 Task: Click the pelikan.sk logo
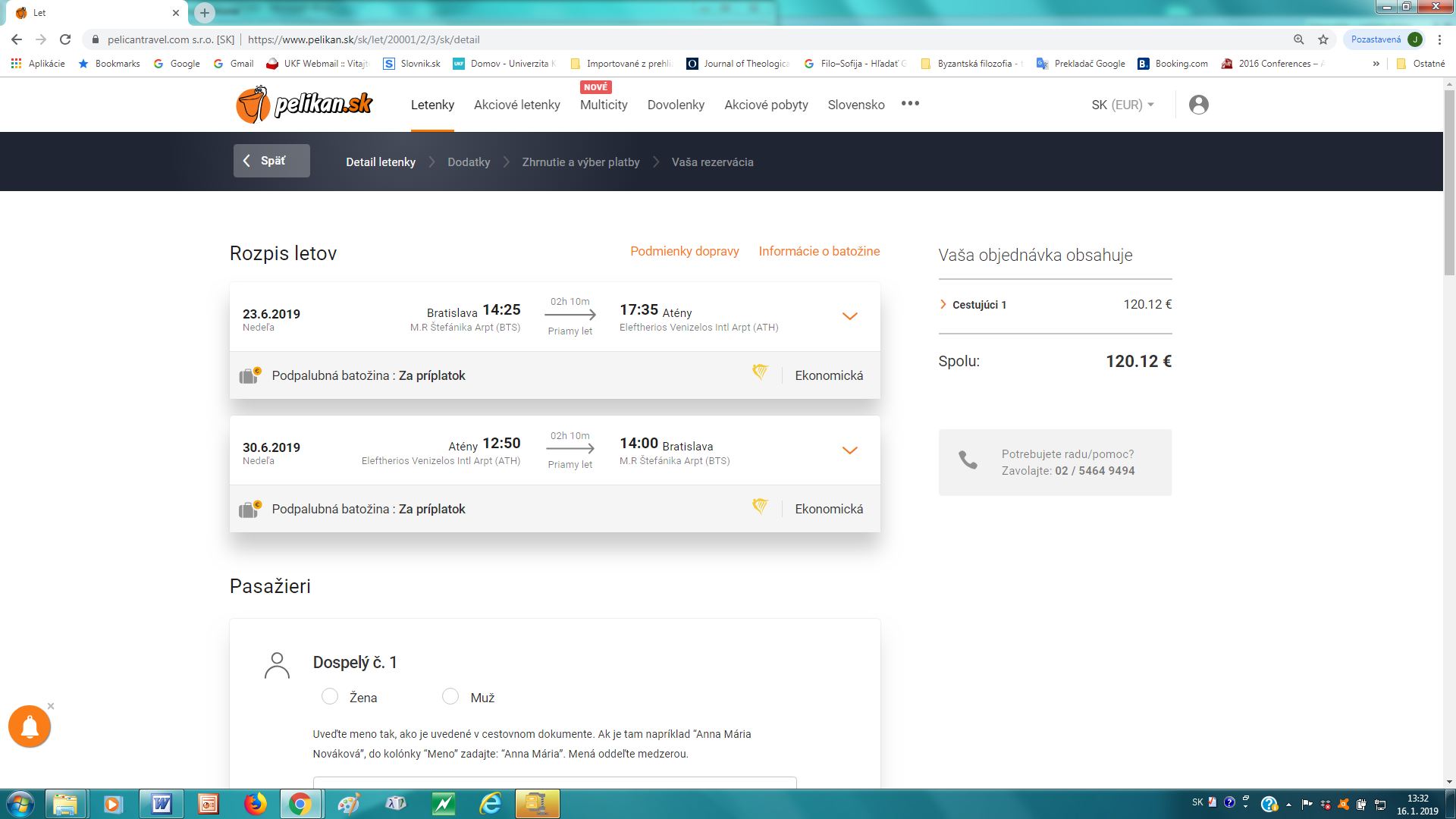click(304, 105)
